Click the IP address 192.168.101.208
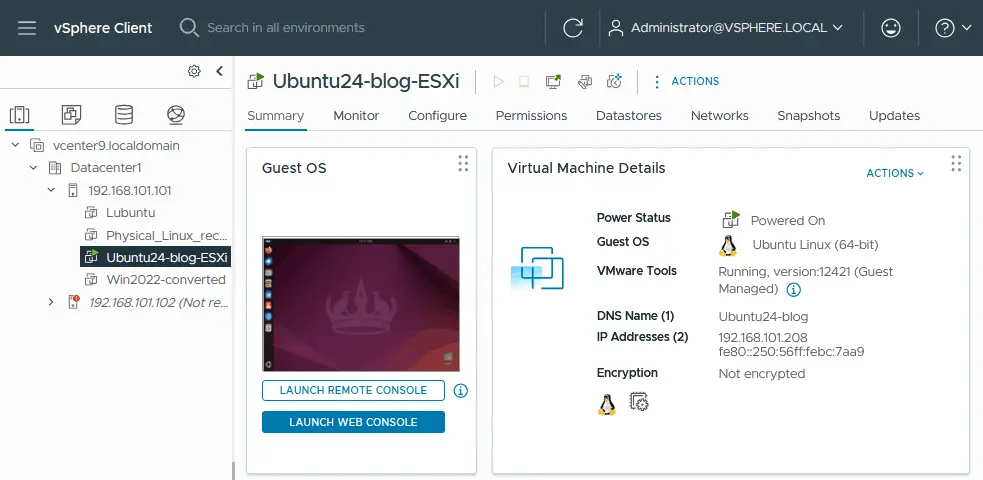Viewport: 983px width, 480px height. click(x=763, y=338)
